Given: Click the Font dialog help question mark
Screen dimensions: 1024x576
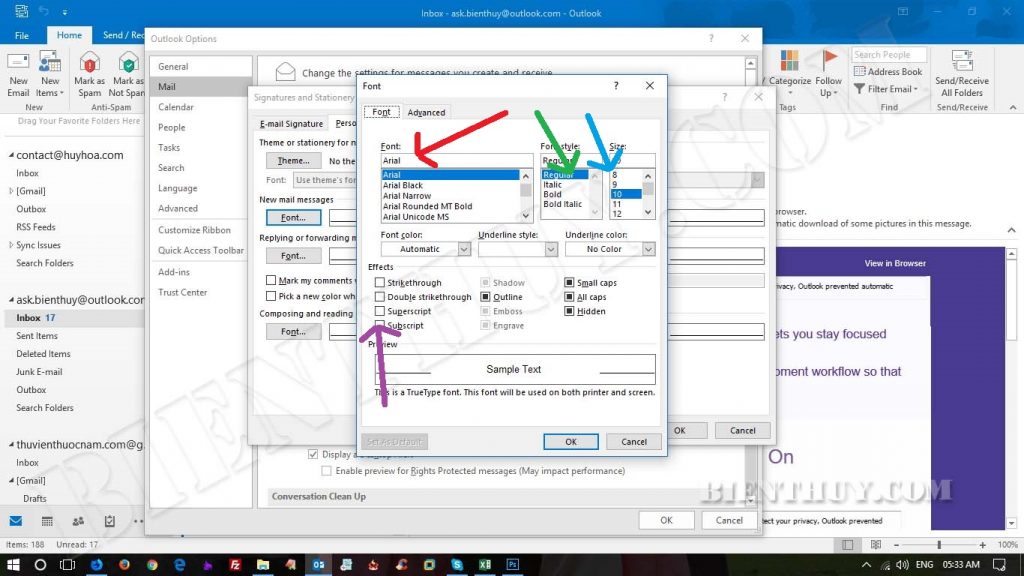Looking at the screenshot, I should [616, 86].
